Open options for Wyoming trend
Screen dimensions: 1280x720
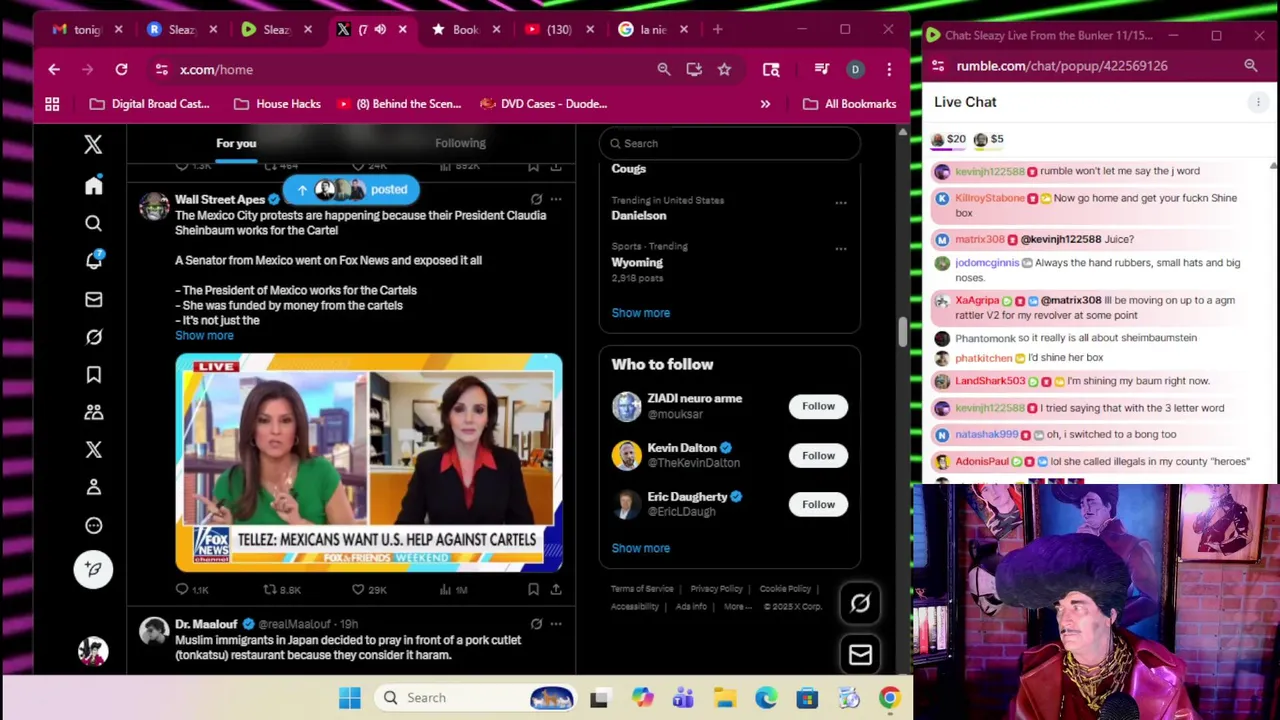(841, 248)
